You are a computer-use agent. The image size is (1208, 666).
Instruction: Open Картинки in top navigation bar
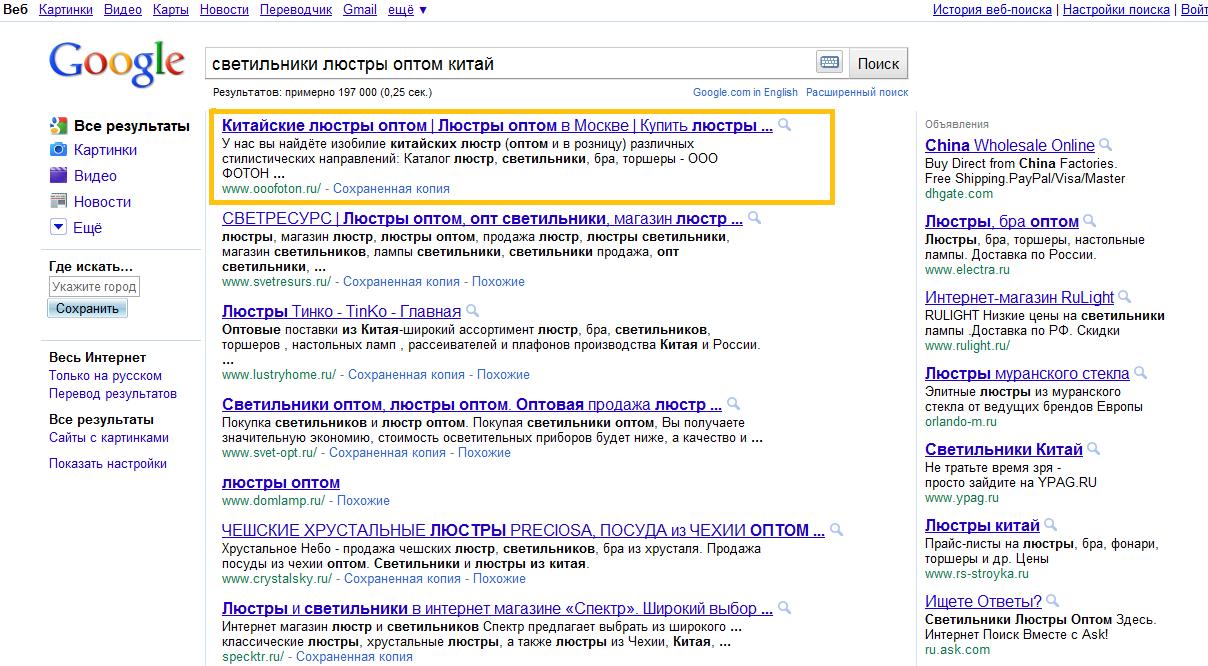click(66, 10)
